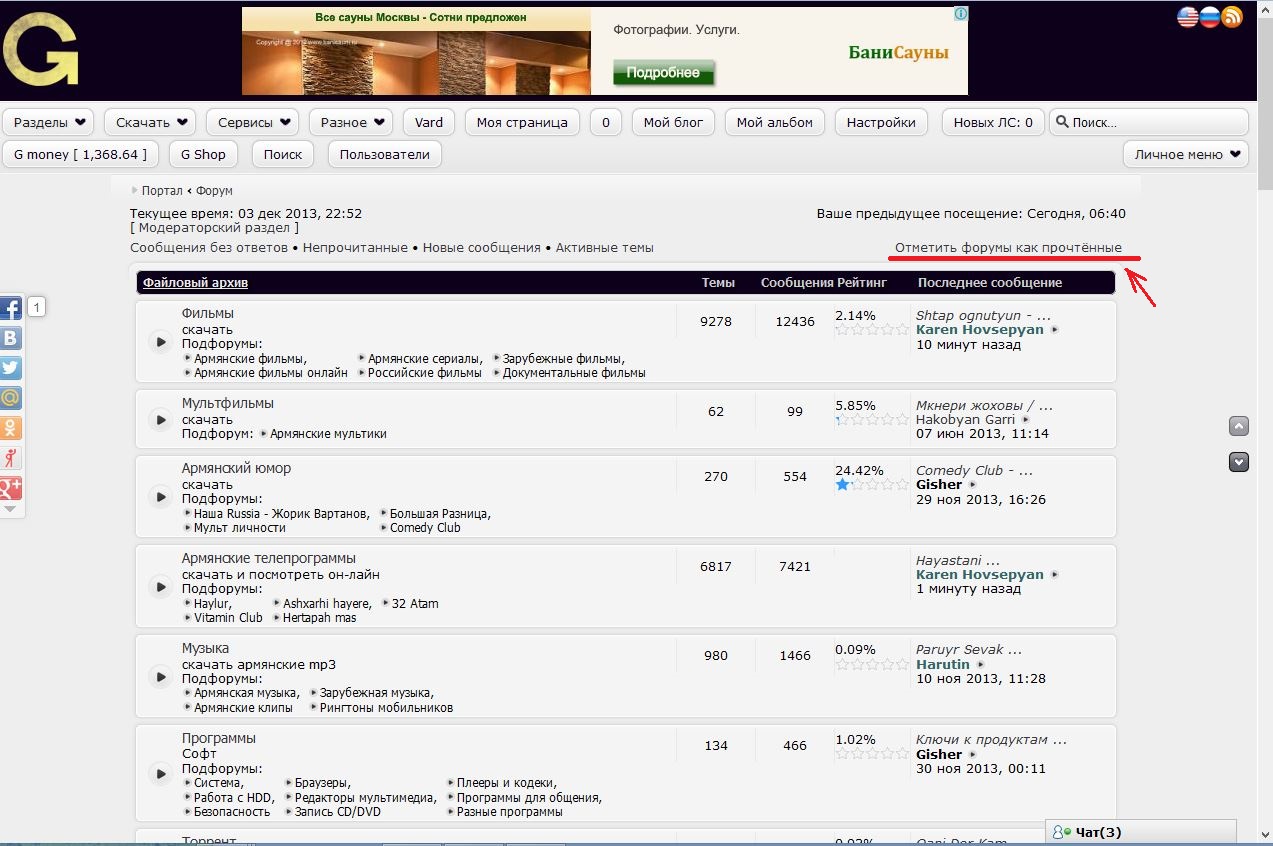Click Отметить форумы как прочтённые link

1008,248
